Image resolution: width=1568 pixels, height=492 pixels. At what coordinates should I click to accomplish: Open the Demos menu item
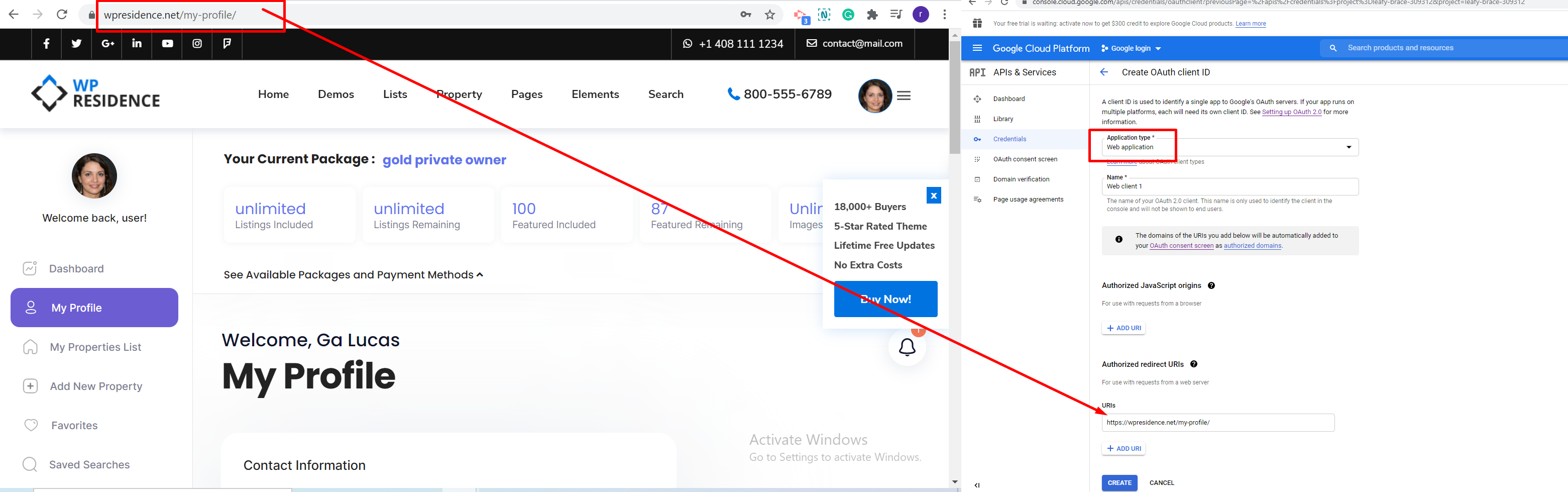pos(336,94)
